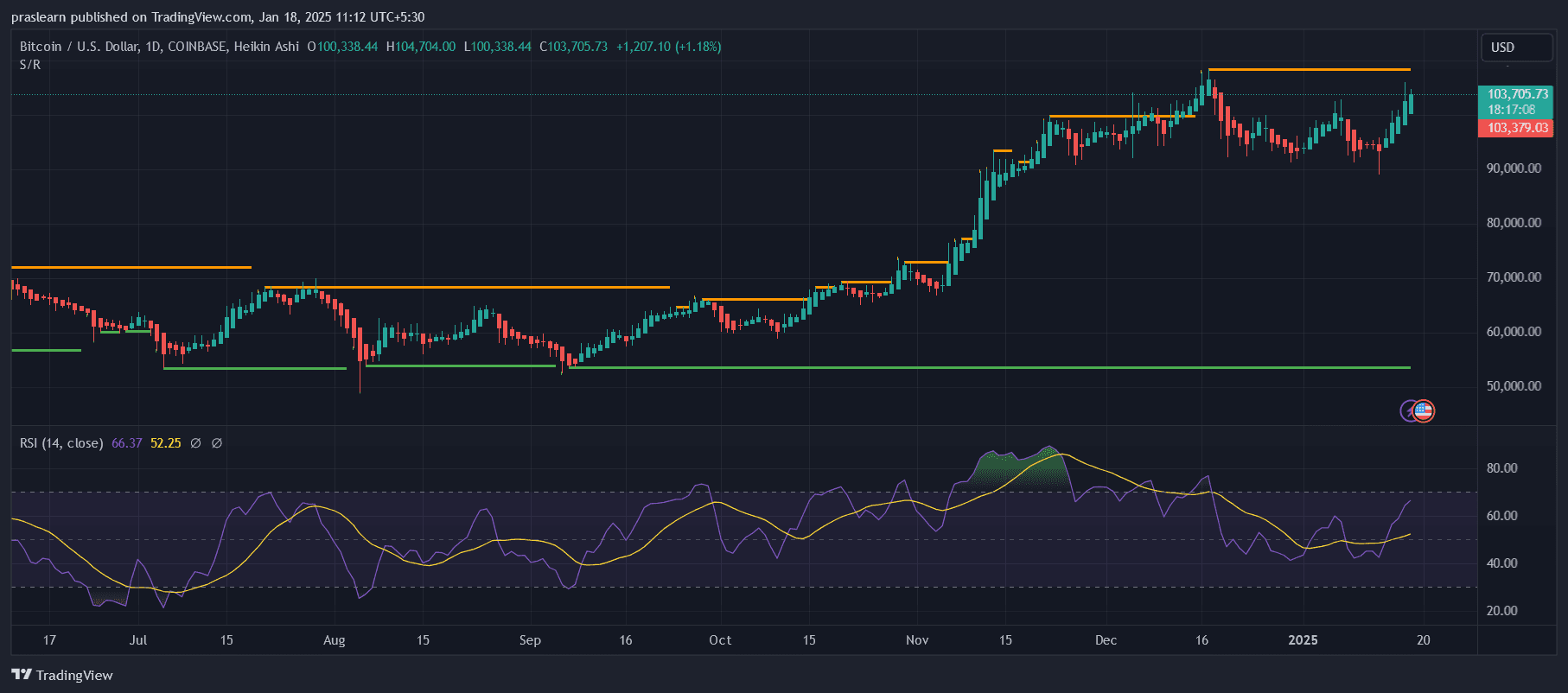The image size is (1568, 693).
Task: Select the orange resistance line above December peak
Action: coord(1310,69)
